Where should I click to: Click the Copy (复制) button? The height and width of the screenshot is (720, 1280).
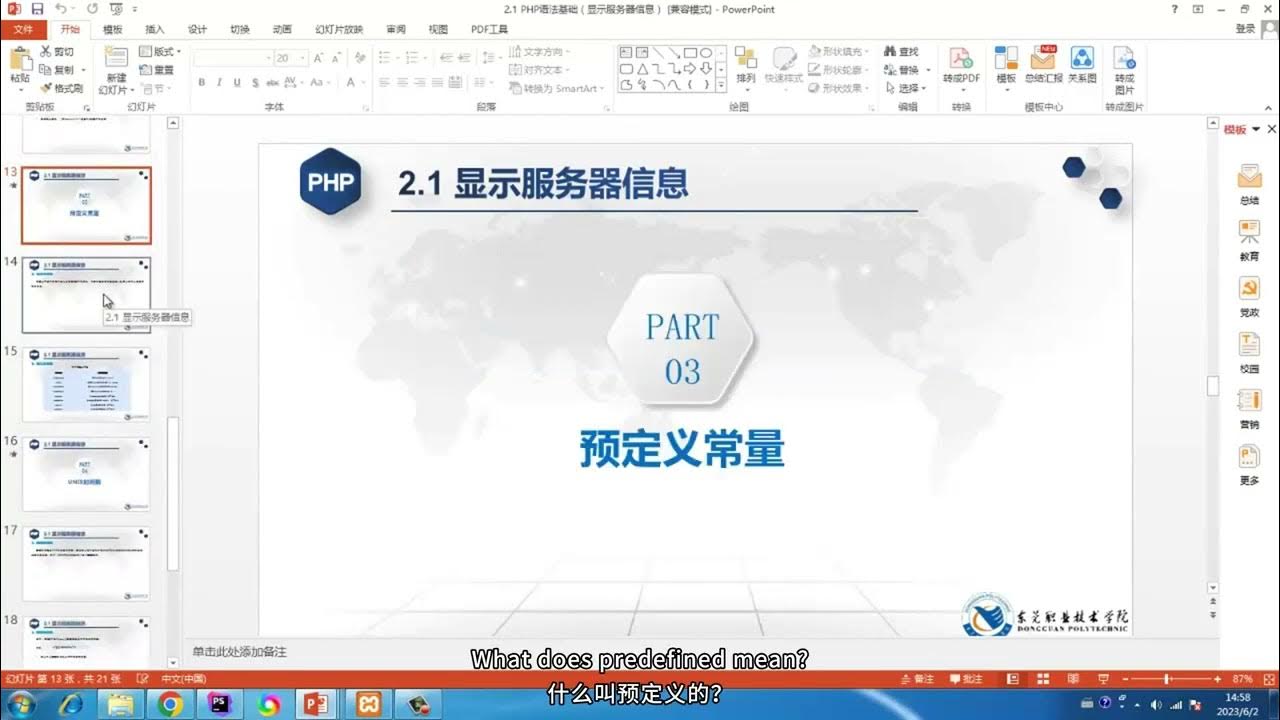(x=57, y=69)
